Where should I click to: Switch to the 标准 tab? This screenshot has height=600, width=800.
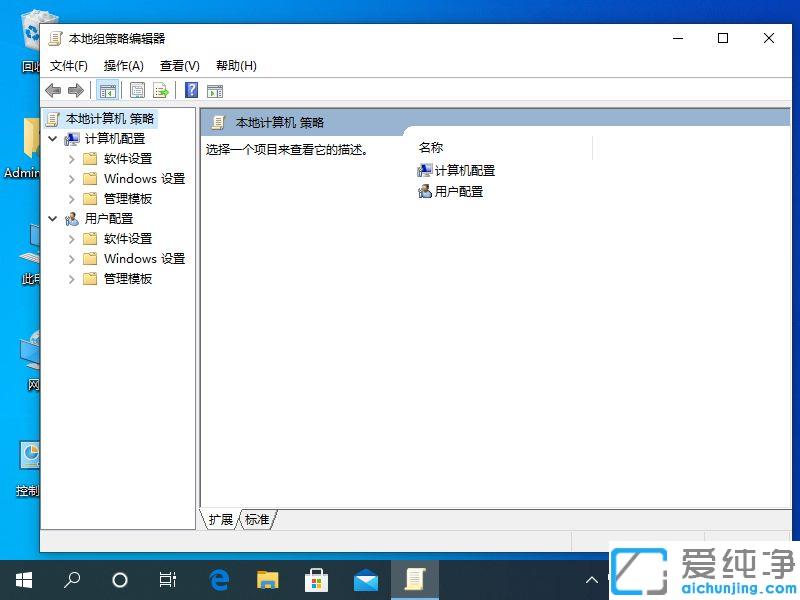click(257, 519)
